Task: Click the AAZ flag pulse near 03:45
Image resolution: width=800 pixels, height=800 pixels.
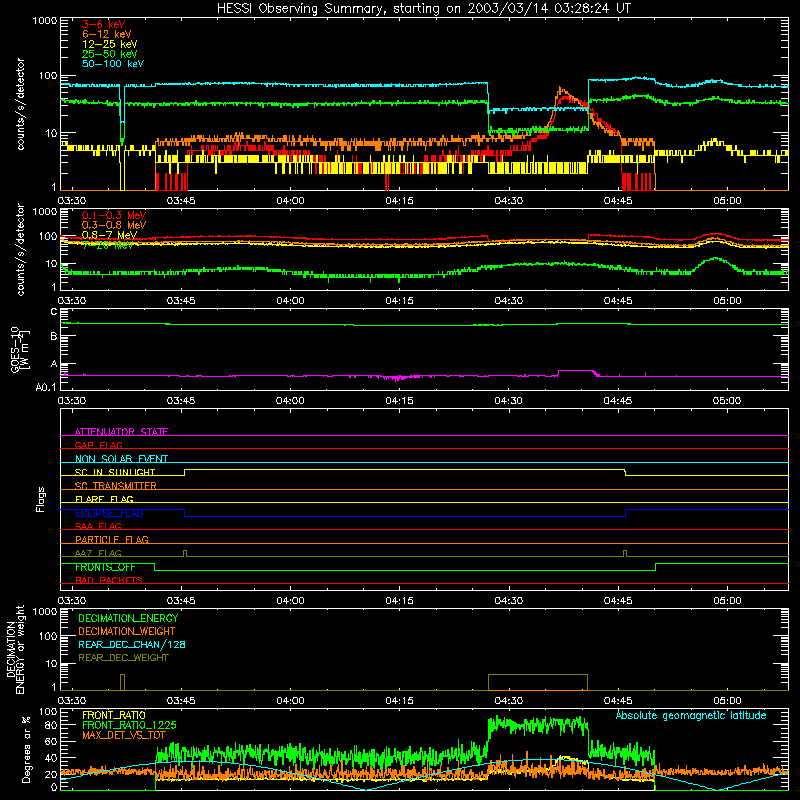Action: [x=185, y=553]
